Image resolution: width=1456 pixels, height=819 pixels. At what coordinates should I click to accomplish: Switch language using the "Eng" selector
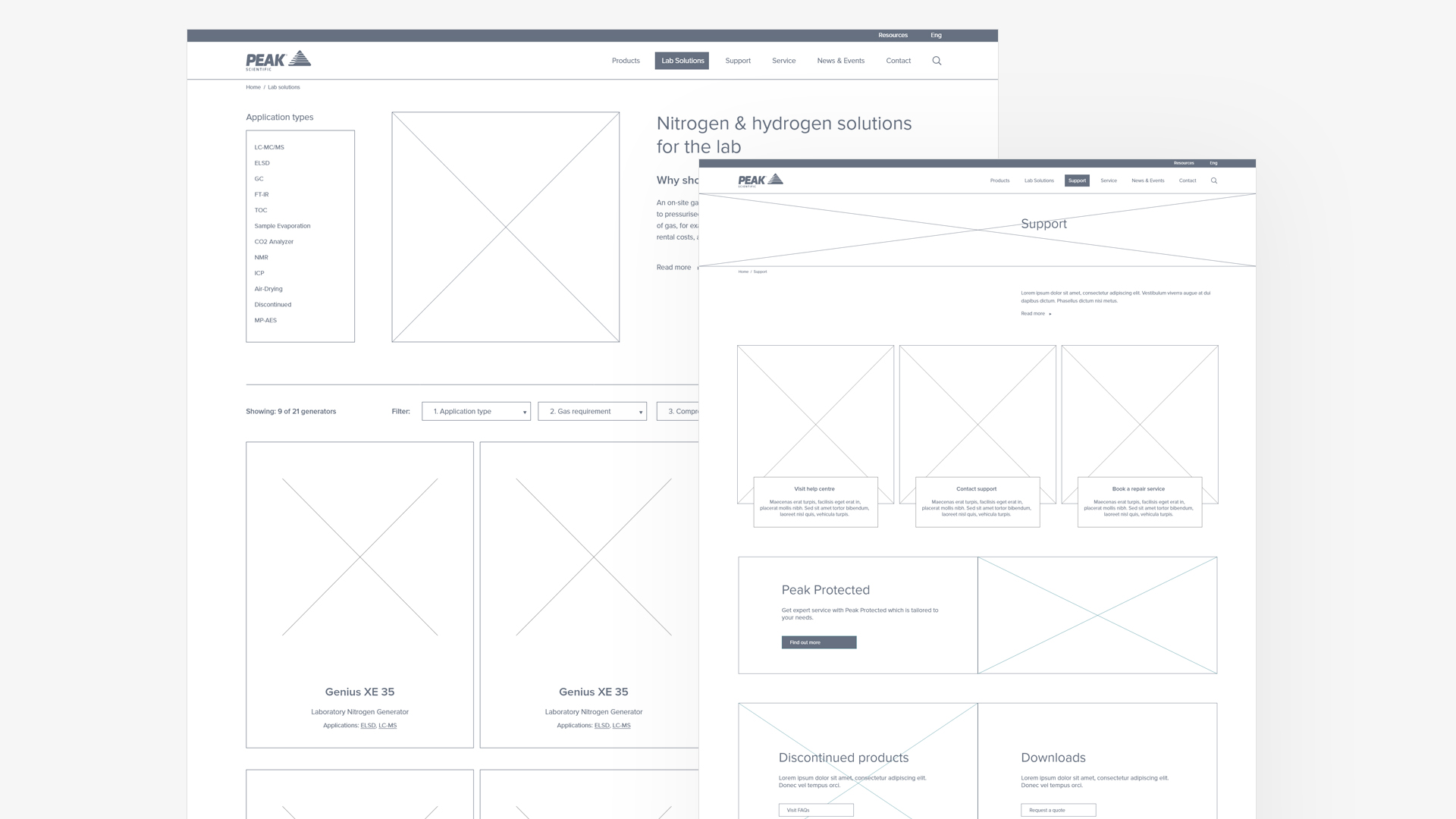935,35
